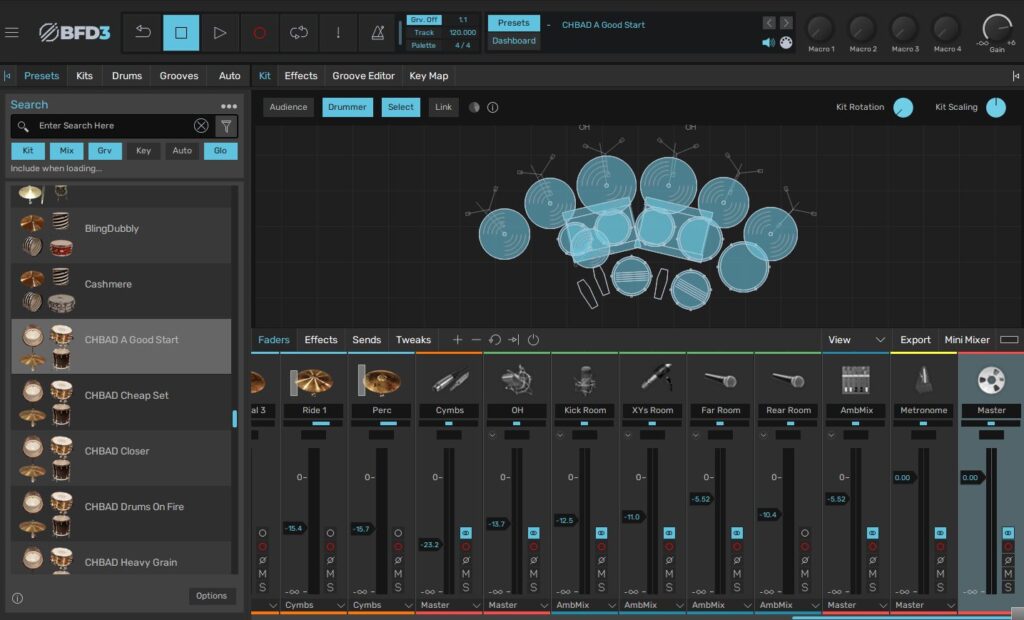Adjust the Kit Rotation knob

point(903,108)
